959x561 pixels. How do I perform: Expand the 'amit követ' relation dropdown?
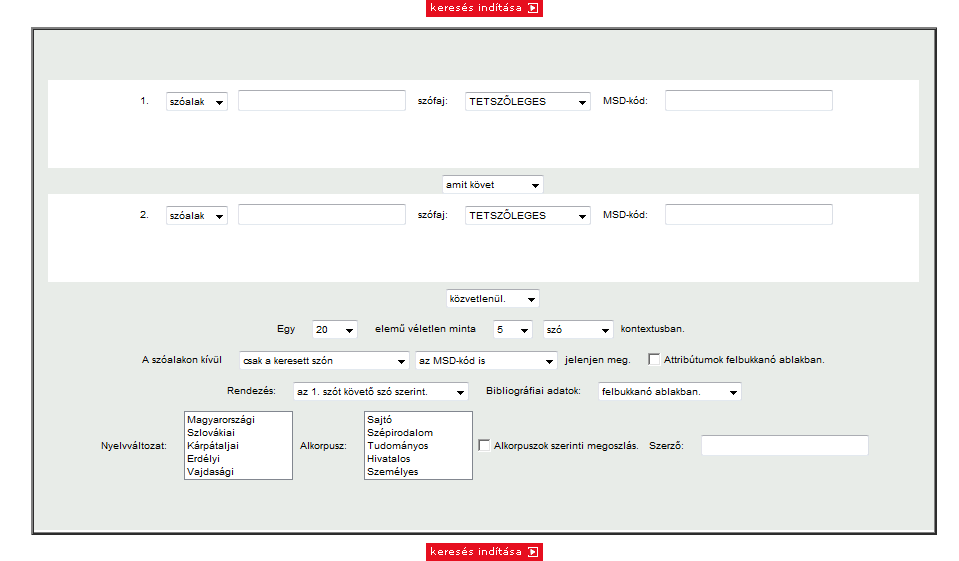(x=492, y=184)
